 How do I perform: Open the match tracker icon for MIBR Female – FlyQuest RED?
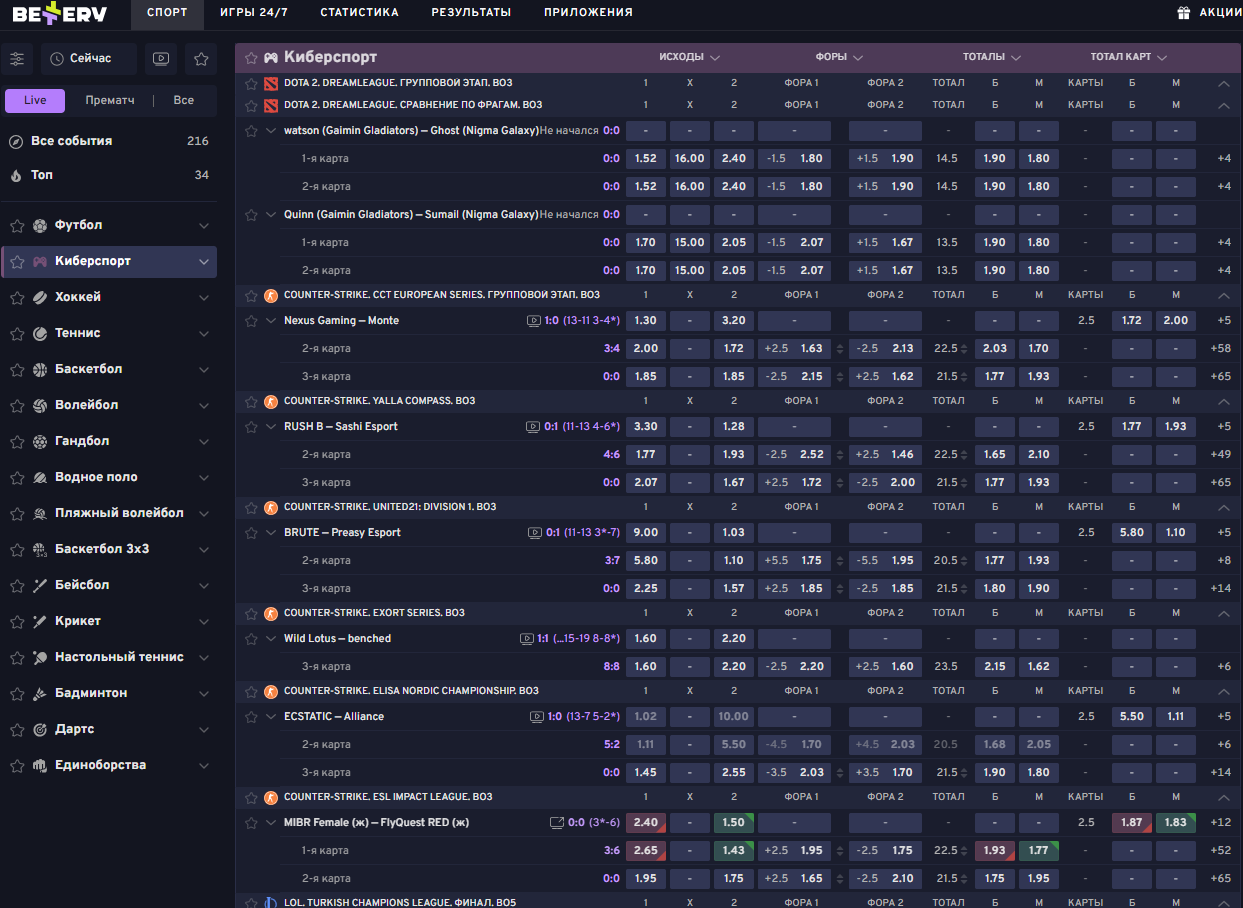click(x=557, y=822)
